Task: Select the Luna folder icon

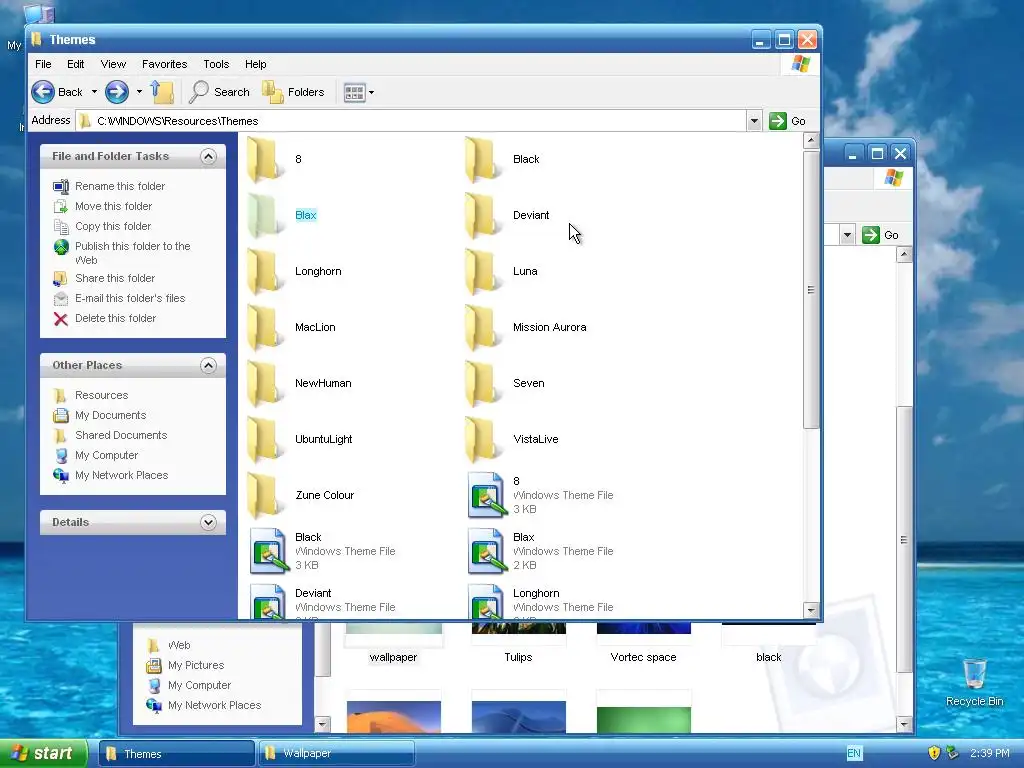Action: point(484,272)
